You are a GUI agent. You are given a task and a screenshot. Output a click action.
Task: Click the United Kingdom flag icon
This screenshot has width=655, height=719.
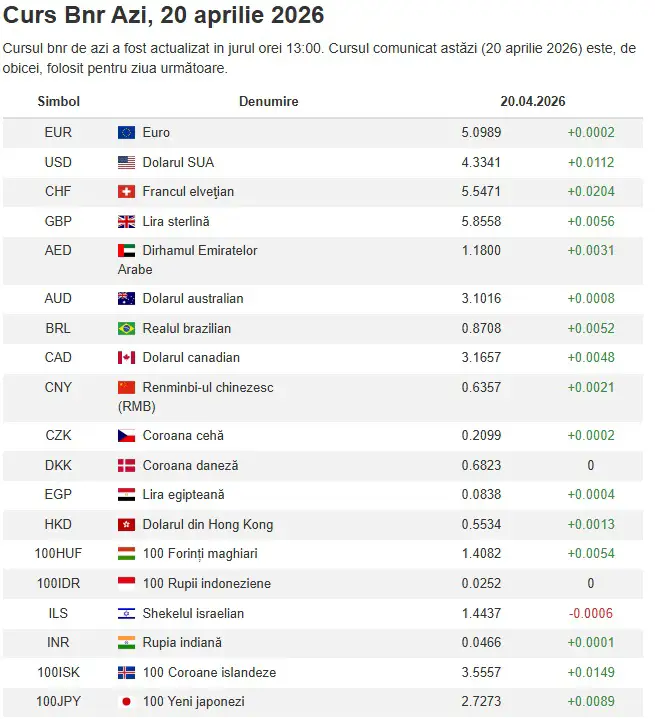[x=126, y=221]
